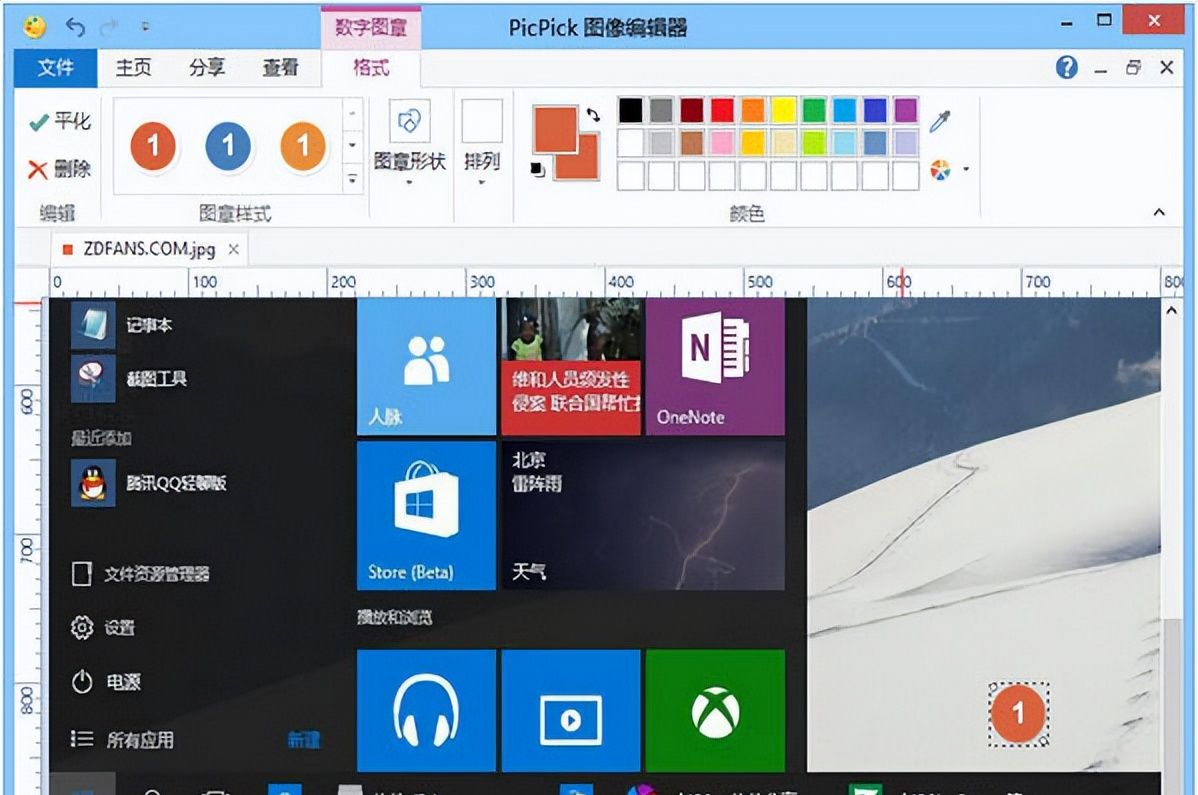Pick the bright red palette swatch
The image size is (1198, 795).
(x=722, y=110)
